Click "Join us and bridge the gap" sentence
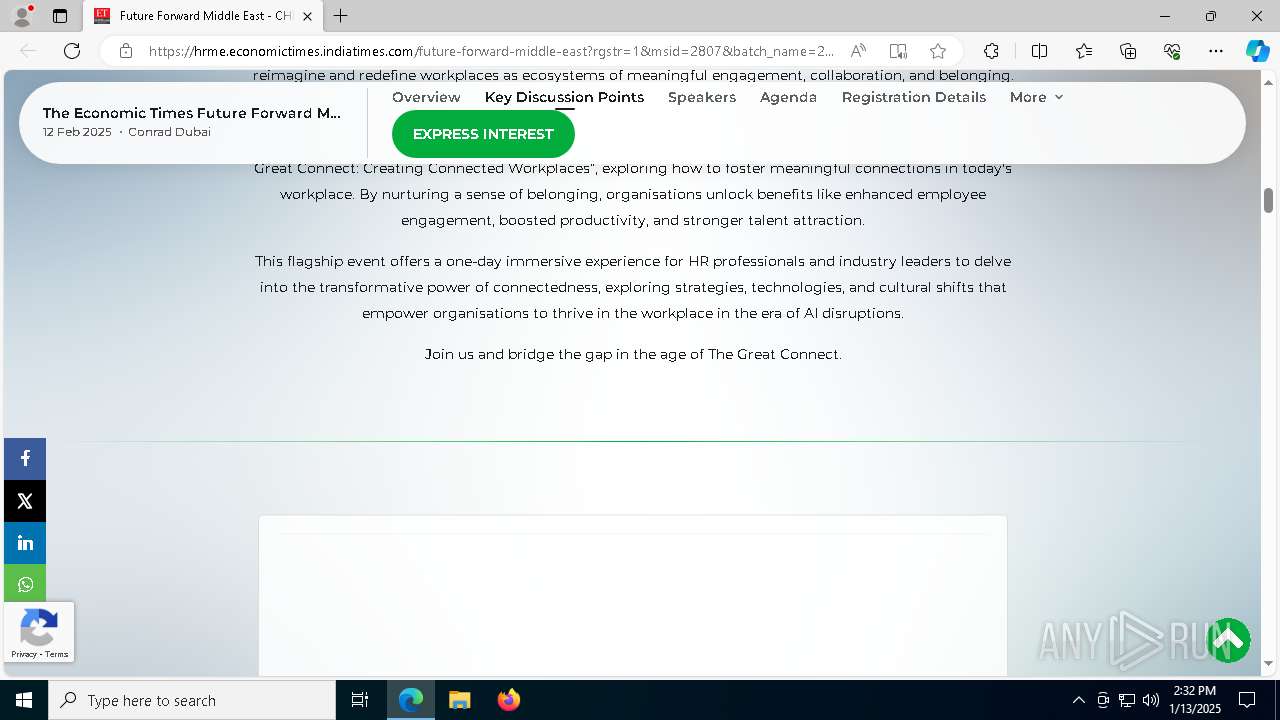 click(x=633, y=354)
